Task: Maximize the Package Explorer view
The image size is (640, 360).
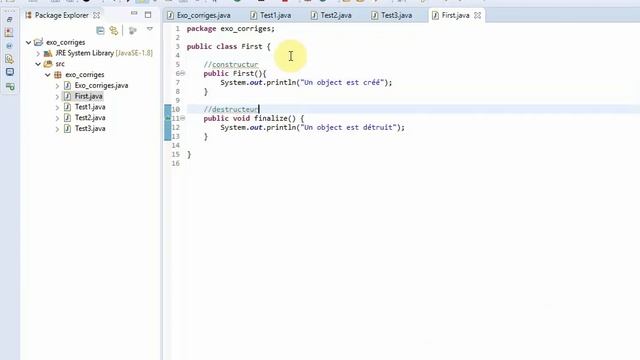Action: (148, 15)
